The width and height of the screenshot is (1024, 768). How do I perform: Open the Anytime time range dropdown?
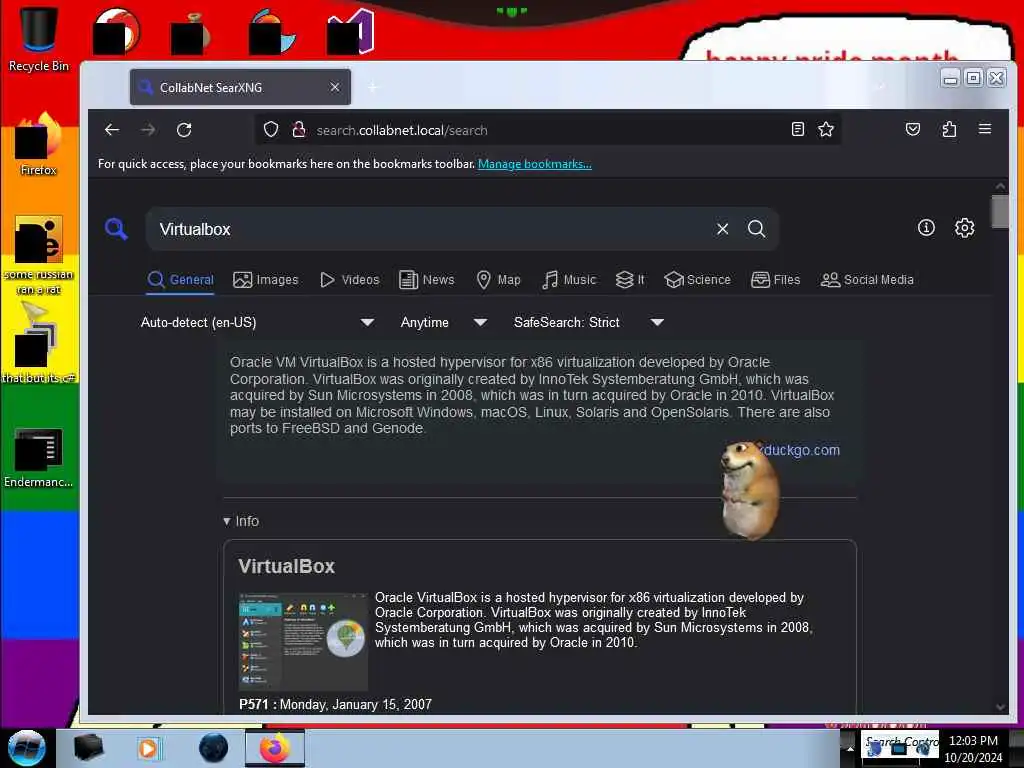click(443, 322)
